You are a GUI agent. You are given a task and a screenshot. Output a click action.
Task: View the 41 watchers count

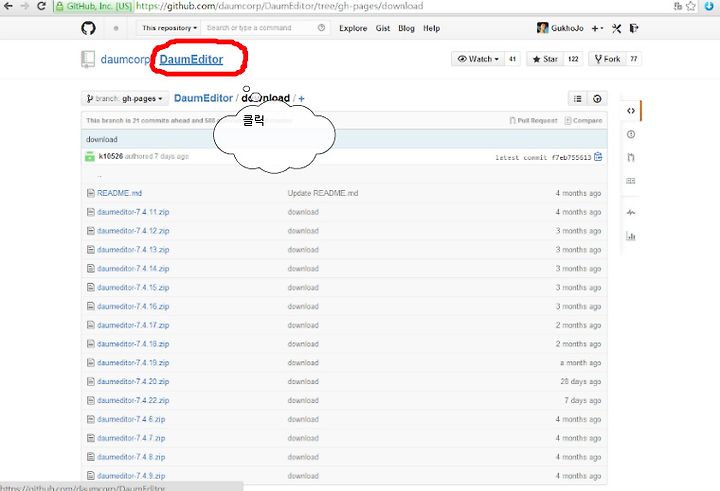tap(512, 59)
